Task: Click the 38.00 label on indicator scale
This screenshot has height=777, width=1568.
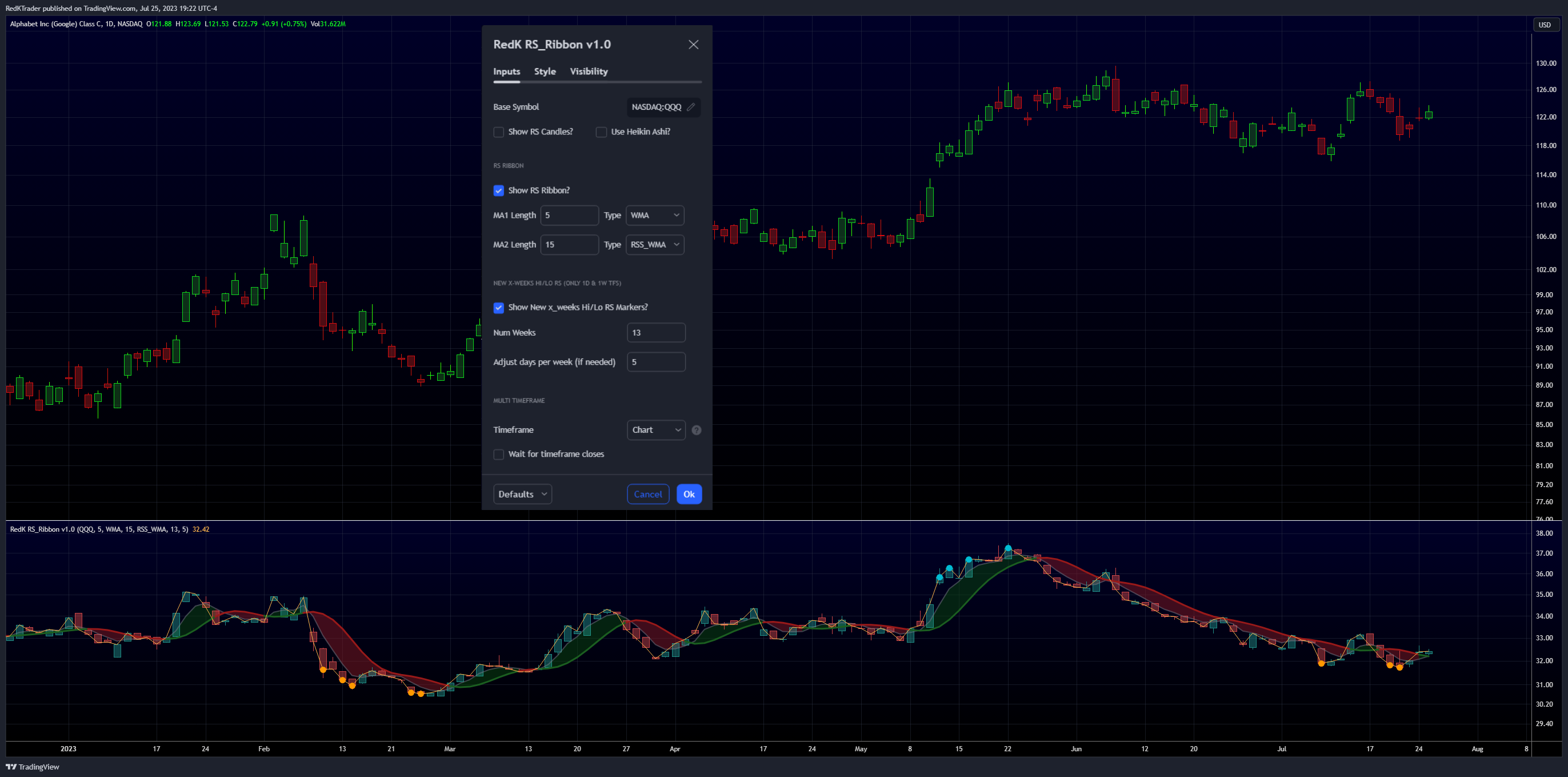Action: point(1544,533)
